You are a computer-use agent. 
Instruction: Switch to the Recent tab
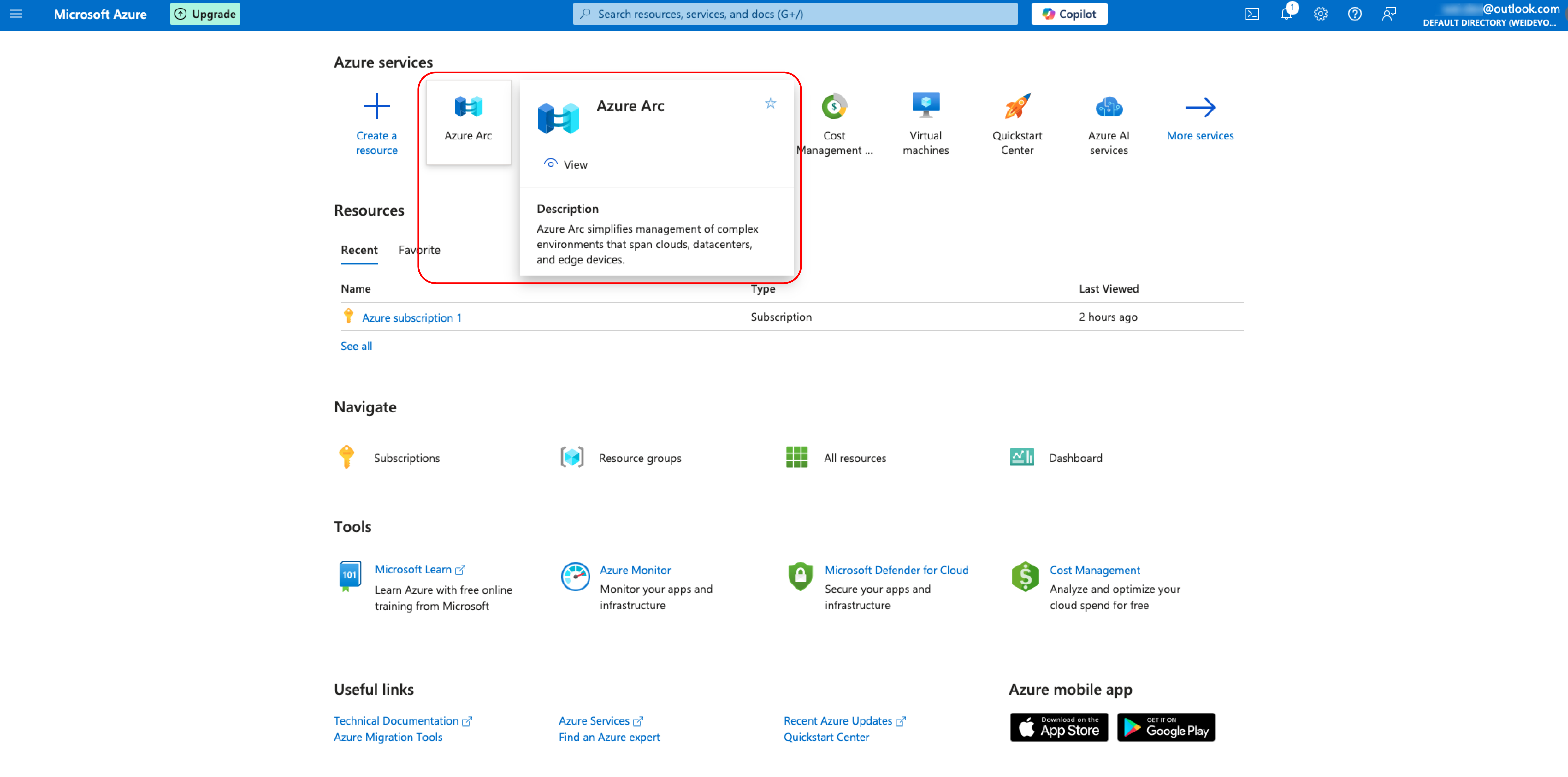click(359, 250)
